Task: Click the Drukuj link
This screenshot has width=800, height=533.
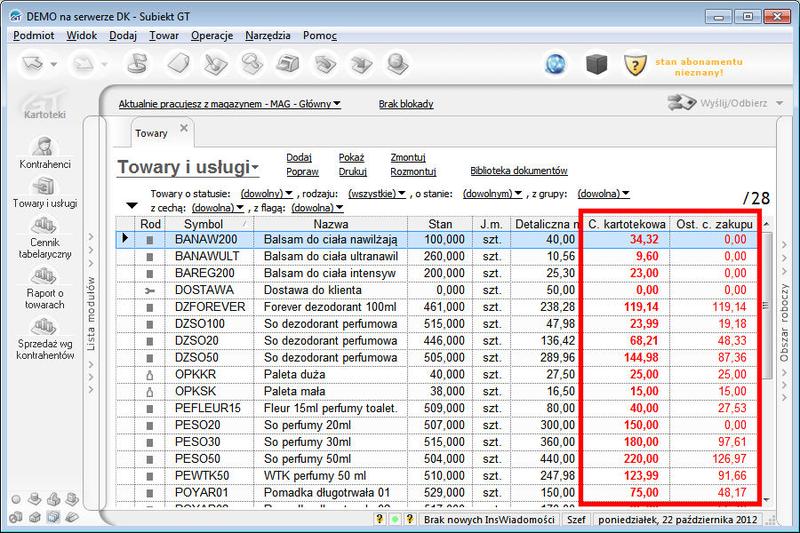Action: [x=352, y=171]
